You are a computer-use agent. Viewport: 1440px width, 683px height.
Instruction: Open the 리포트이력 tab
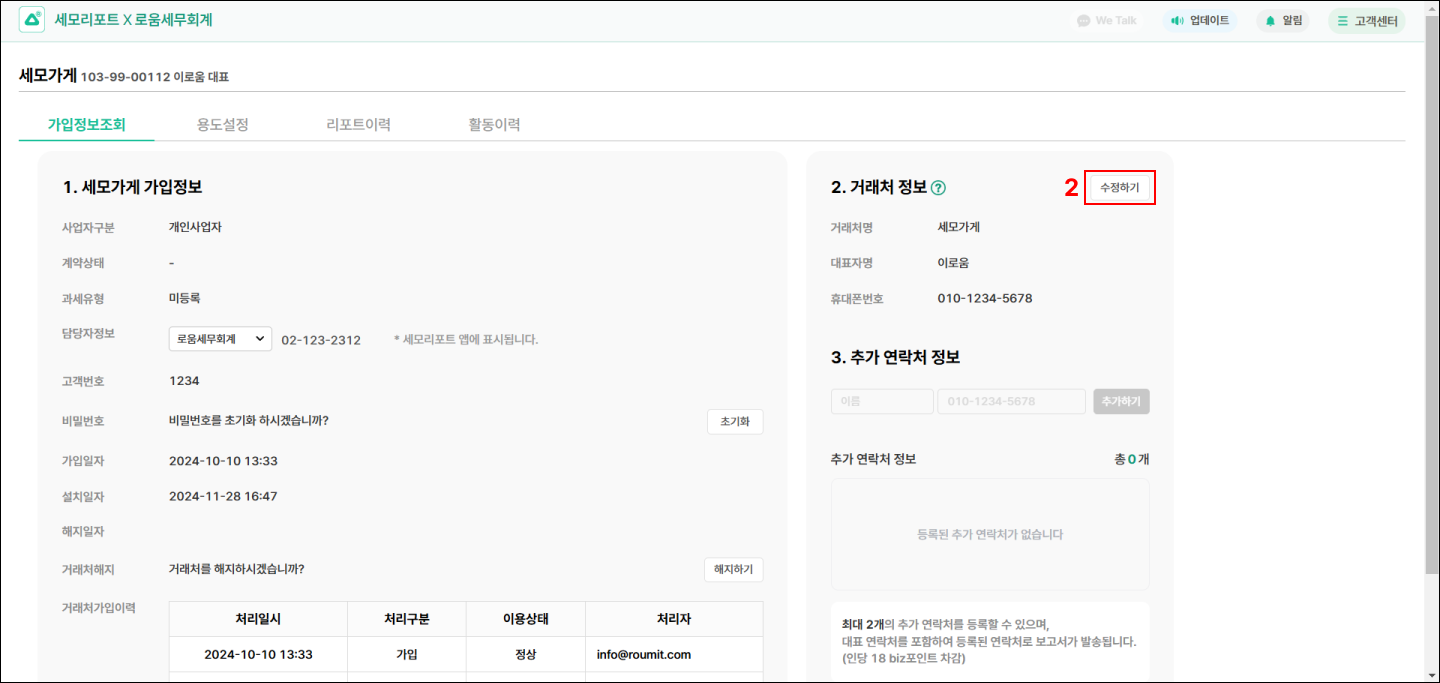tap(358, 125)
